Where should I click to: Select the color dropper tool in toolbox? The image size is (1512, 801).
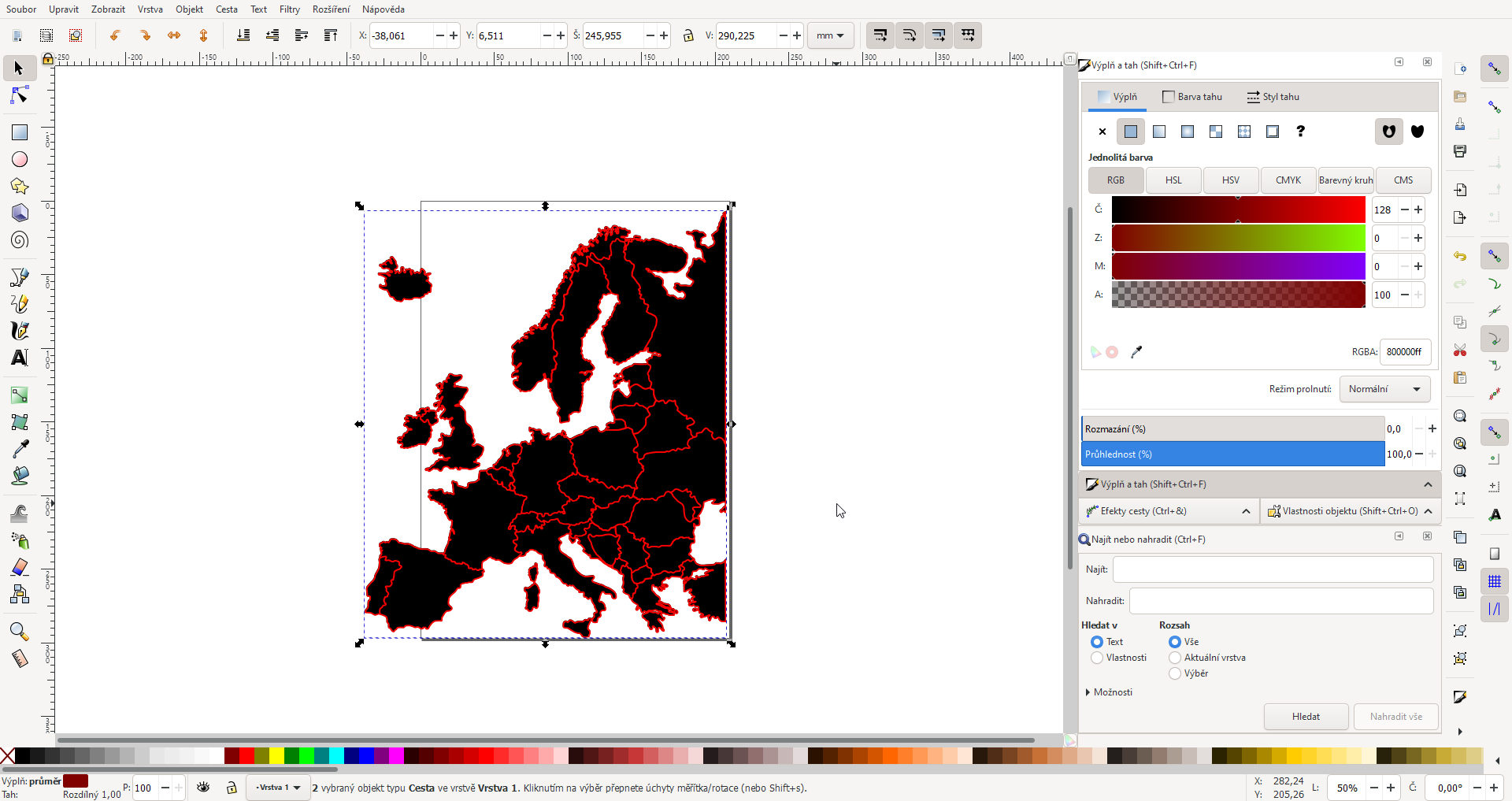pos(19,449)
